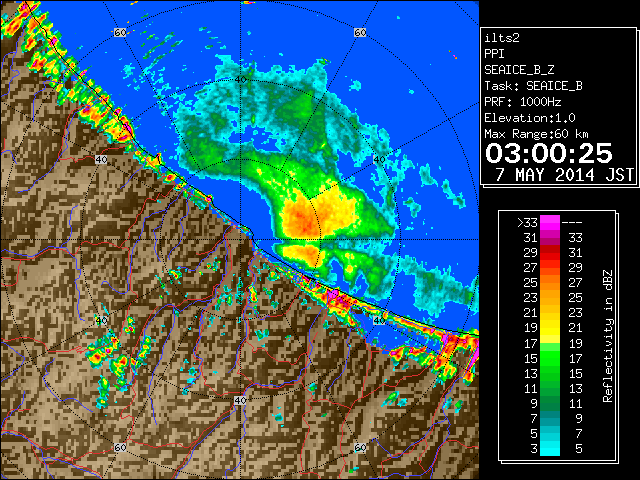Click the dark green legend band at 9–11 dBZ
Image resolution: width=640 pixels, height=480 pixels.
(x=550, y=403)
